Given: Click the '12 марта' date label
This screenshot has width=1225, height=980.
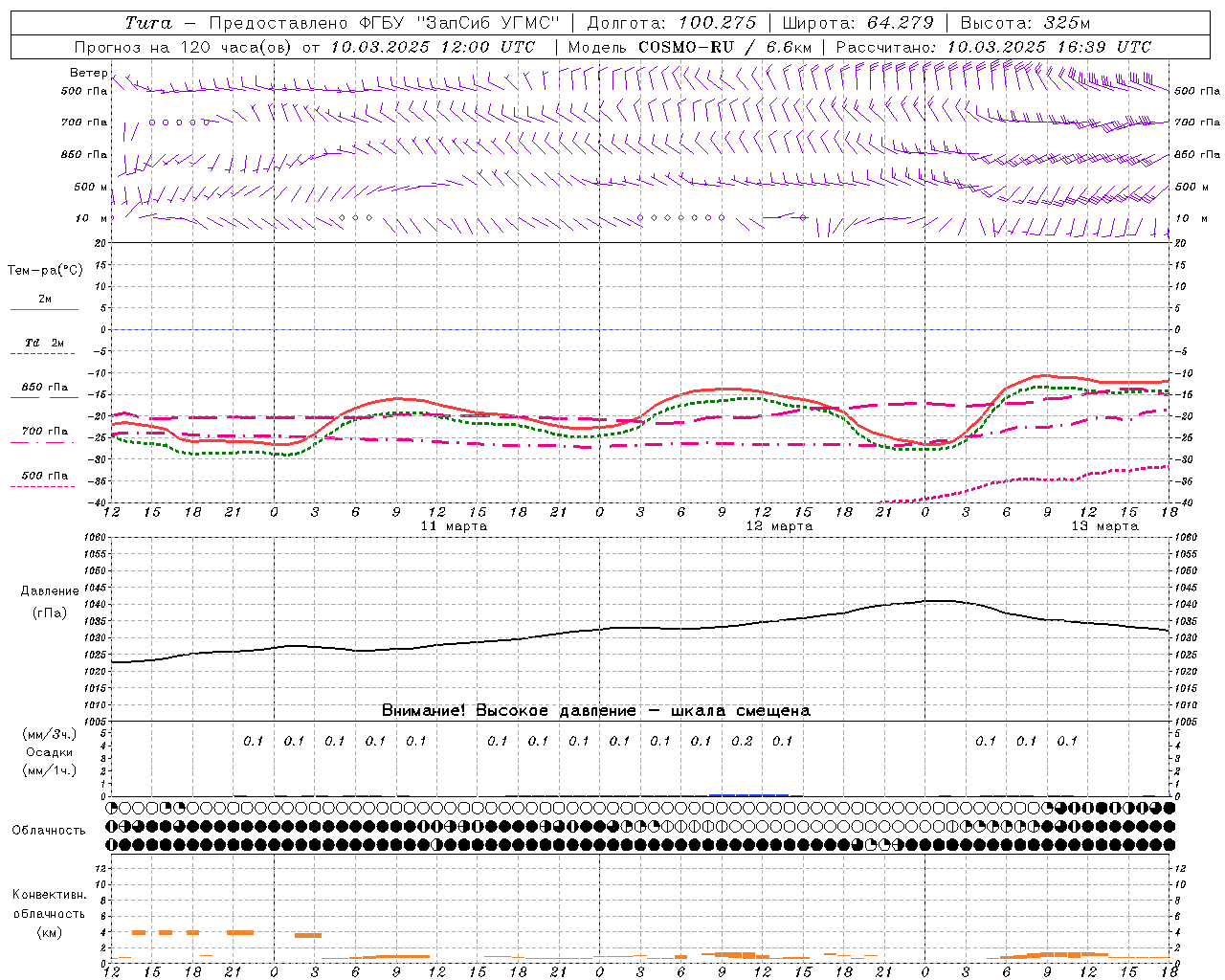Looking at the screenshot, I should [779, 526].
